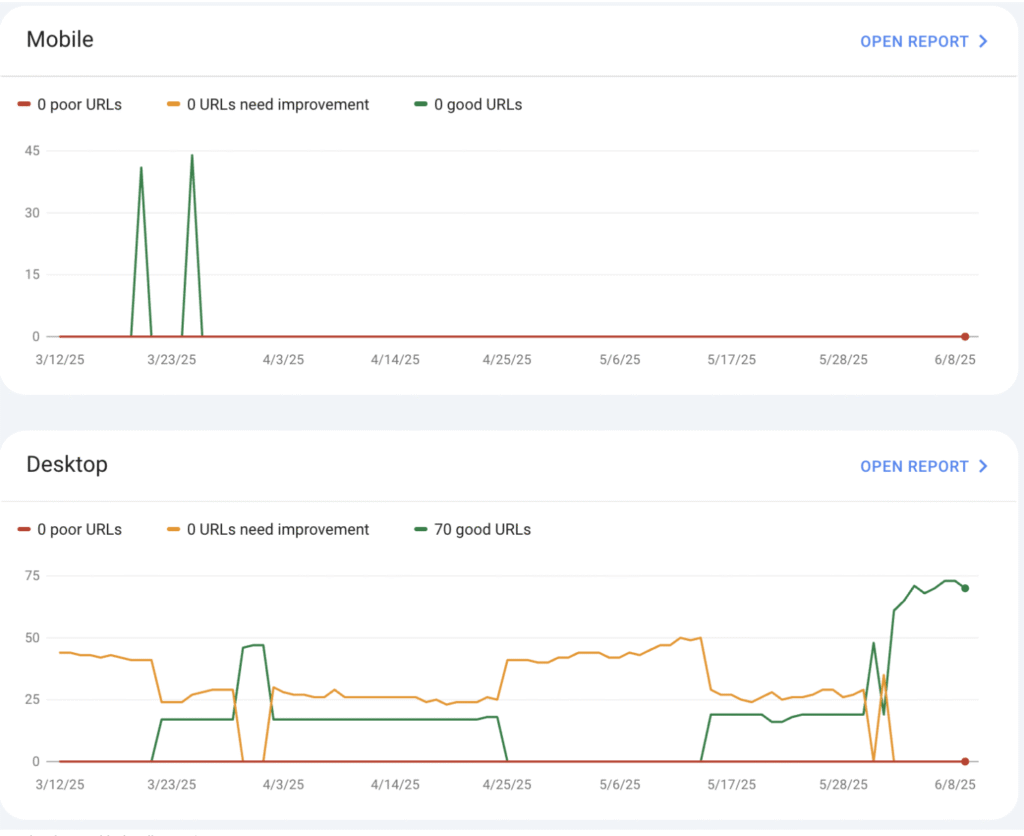Click the Desktop card heading

coord(67,464)
